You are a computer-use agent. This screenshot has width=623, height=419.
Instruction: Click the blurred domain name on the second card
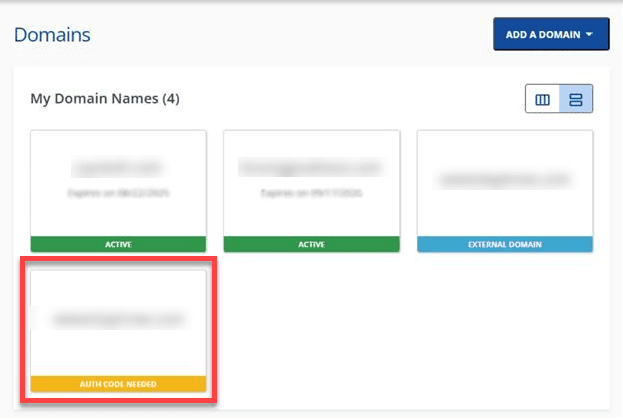tap(311, 168)
